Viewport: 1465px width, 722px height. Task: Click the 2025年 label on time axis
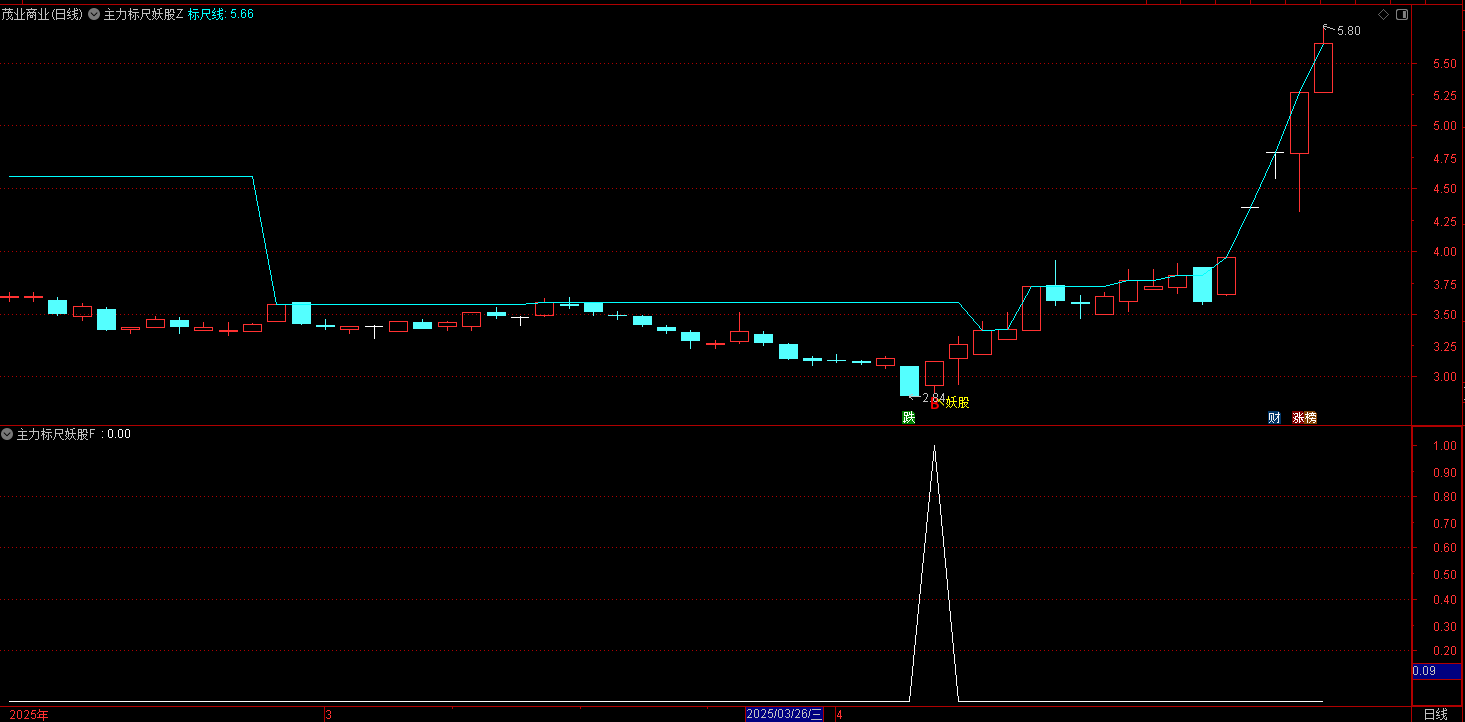pos(28,714)
